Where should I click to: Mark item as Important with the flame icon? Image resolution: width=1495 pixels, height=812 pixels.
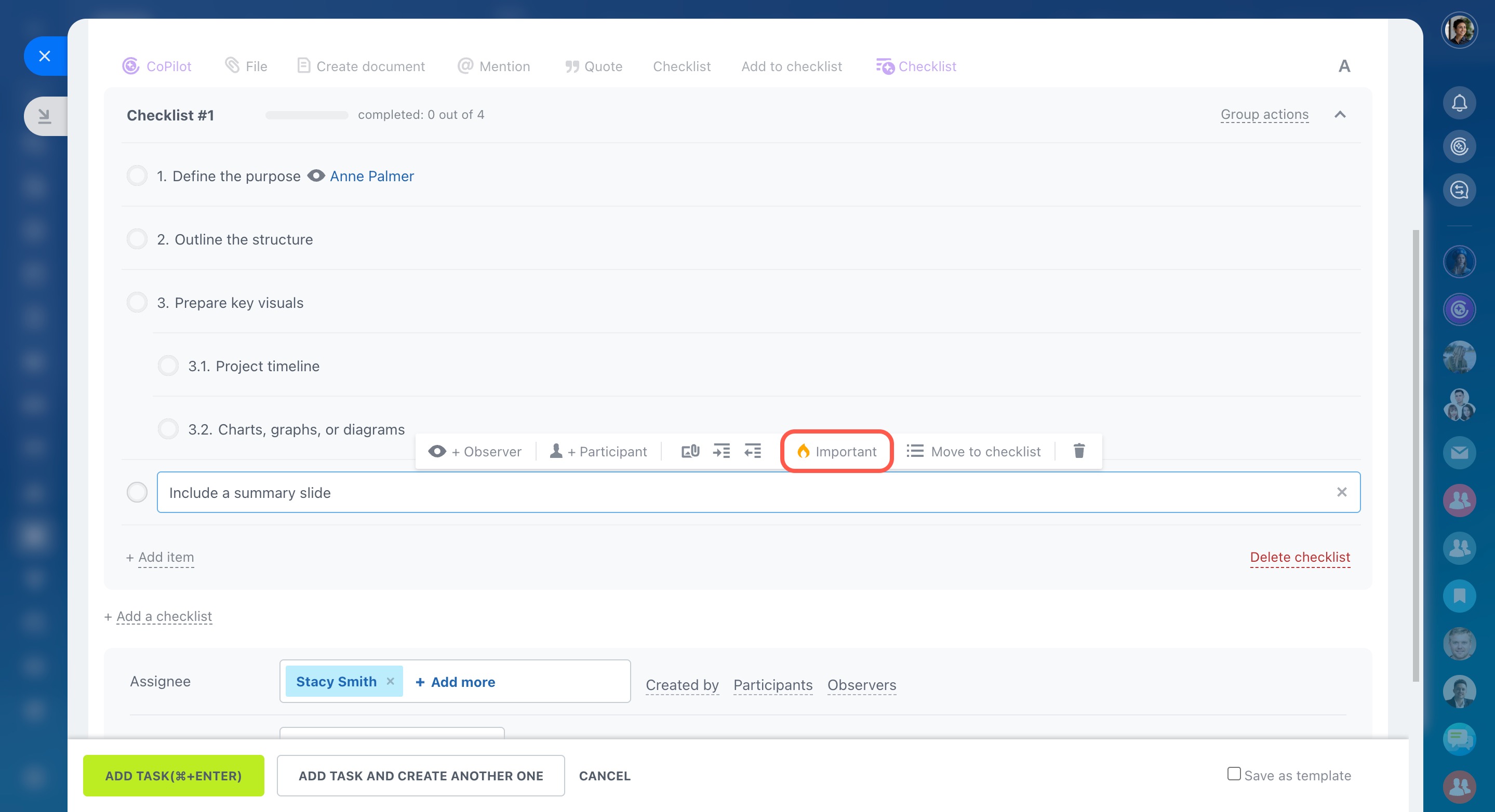point(836,451)
